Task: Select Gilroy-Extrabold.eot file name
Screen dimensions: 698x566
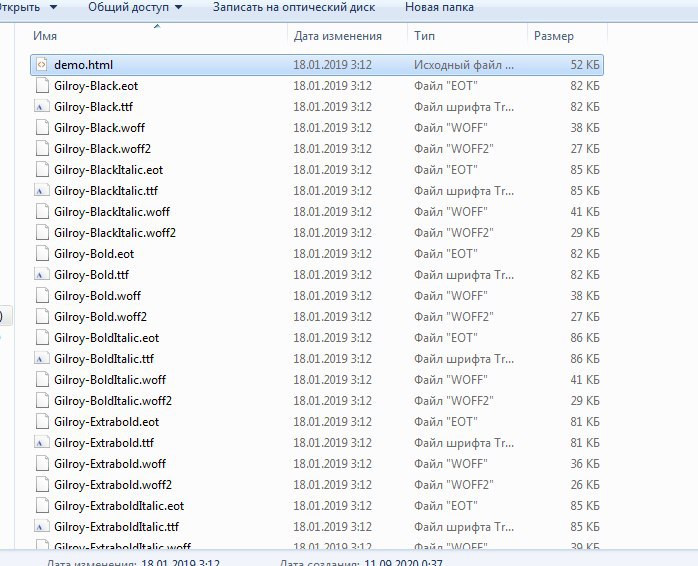Action: tap(106, 422)
